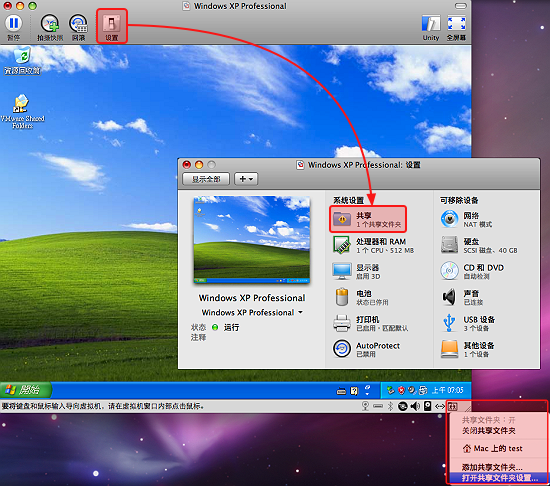
Task: Click the network arrows status bar icon
Action: 440,406
